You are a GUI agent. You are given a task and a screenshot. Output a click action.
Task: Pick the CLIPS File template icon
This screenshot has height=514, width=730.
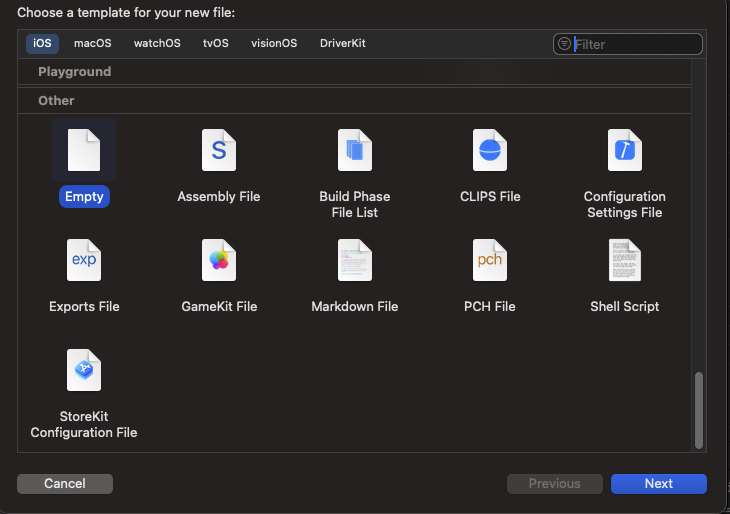[x=490, y=150]
